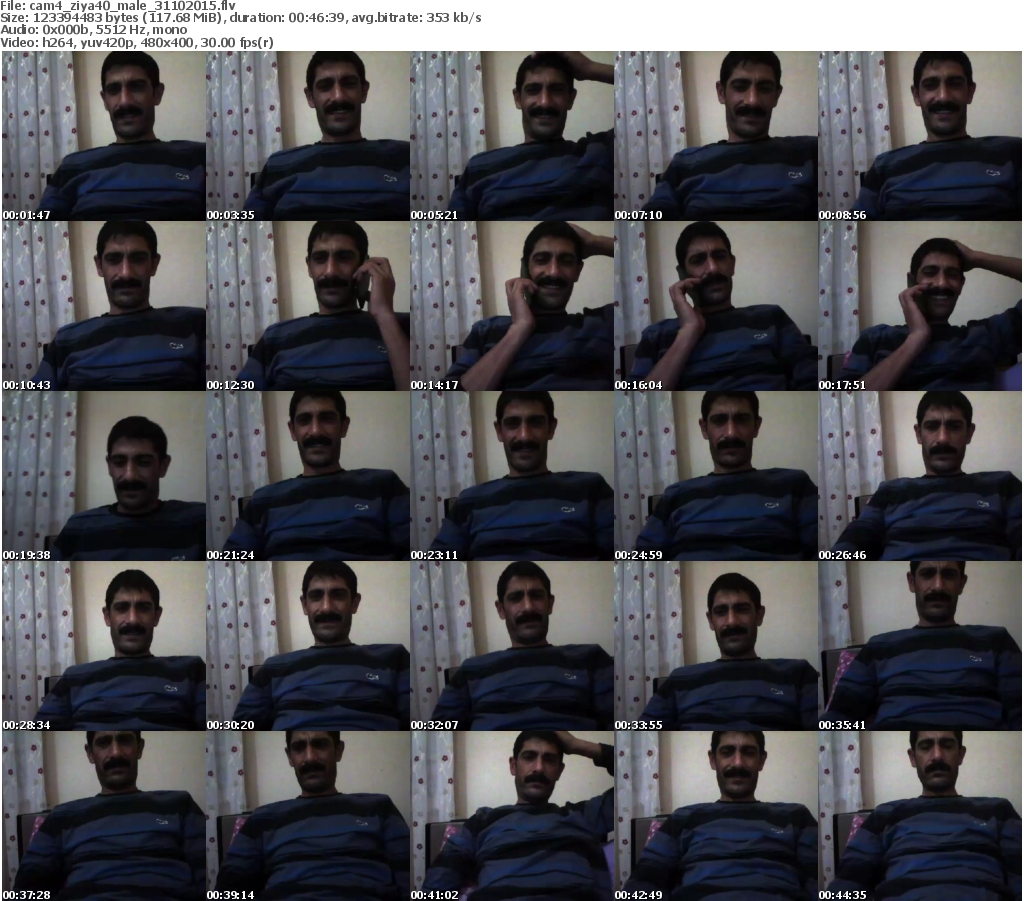Image resolution: width=1024 pixels, height=901 pixels.
Task: Open the frame at 00:17:51
Action: point(920,306)
